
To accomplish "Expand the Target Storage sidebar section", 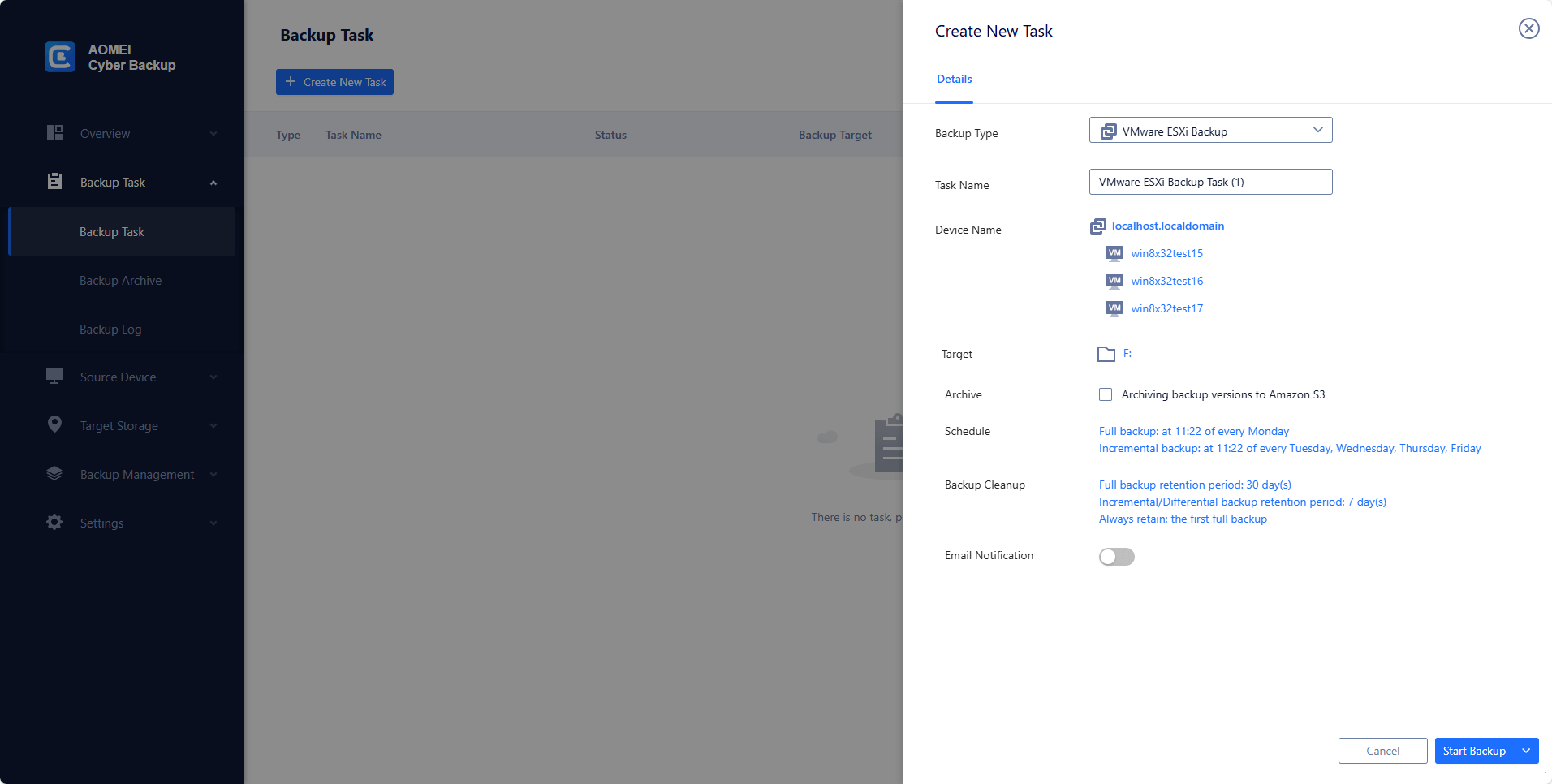I will [213, 426].
